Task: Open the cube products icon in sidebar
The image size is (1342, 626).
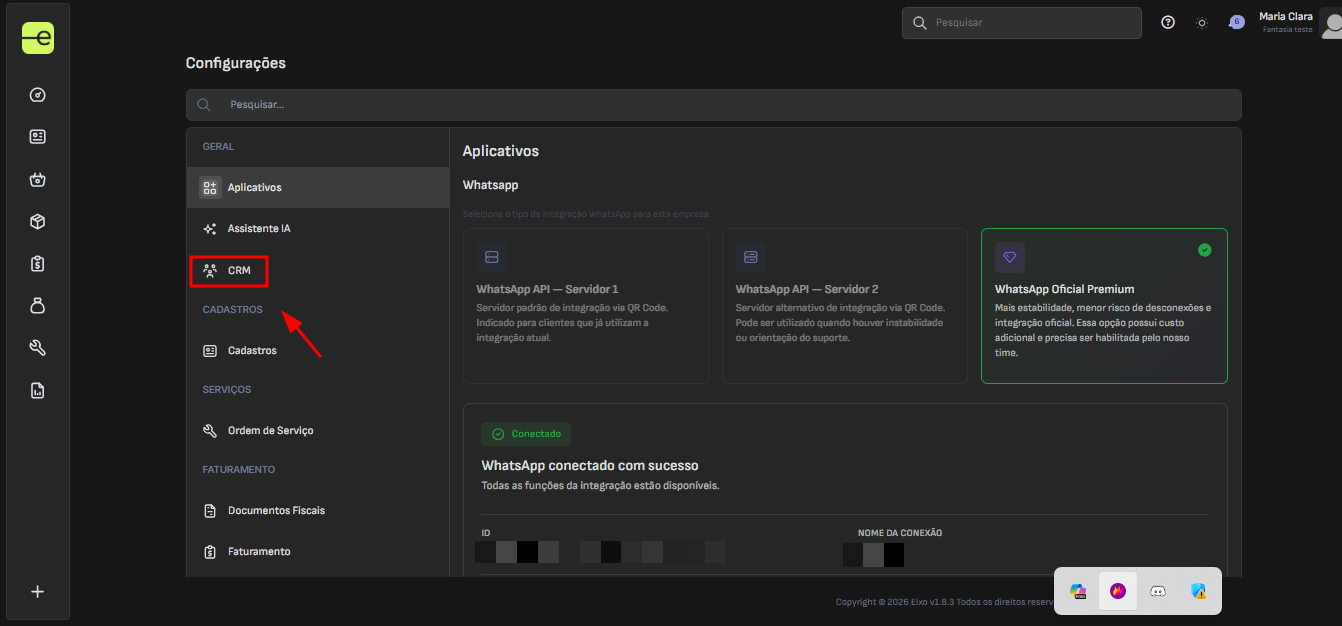Action: point(38,222)
